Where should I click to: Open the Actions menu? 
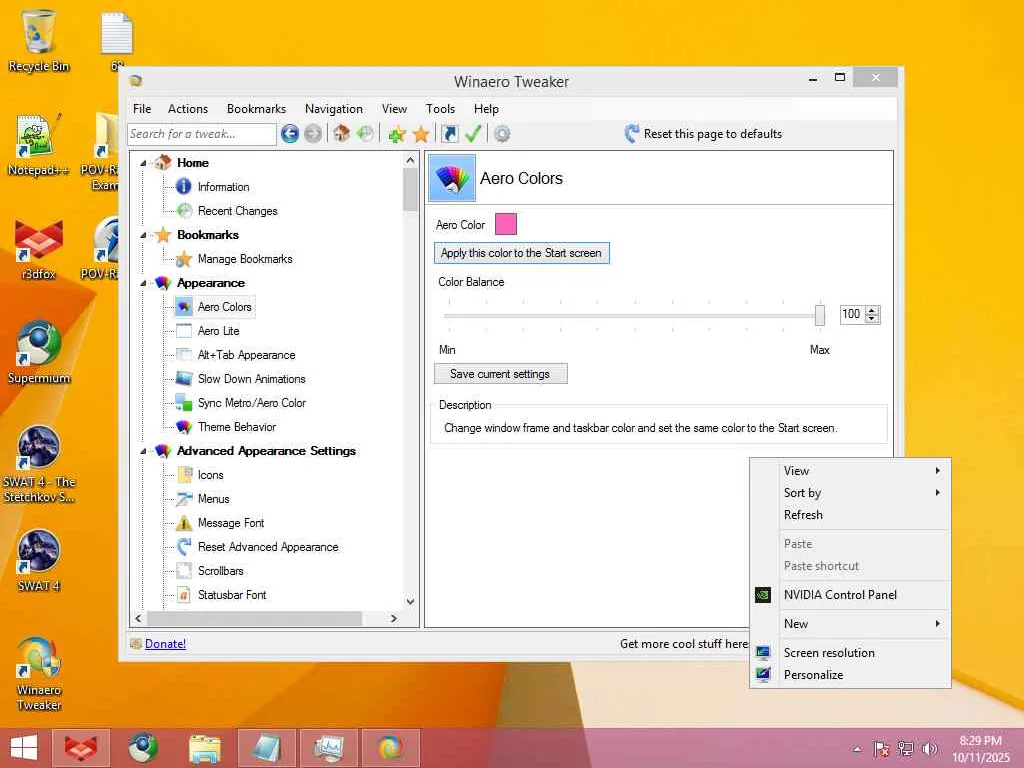tap(188, 109)
